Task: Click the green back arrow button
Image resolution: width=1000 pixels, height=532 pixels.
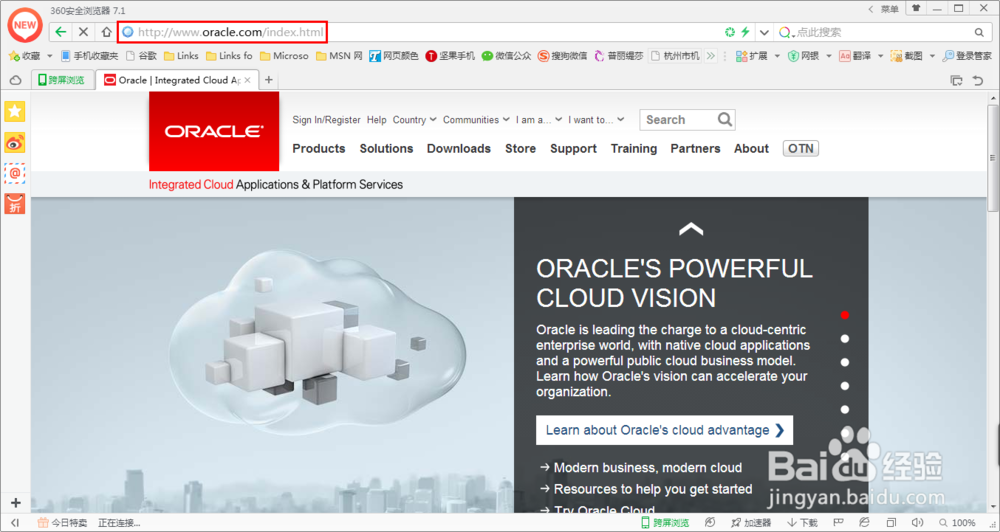Action: (61, 32)
